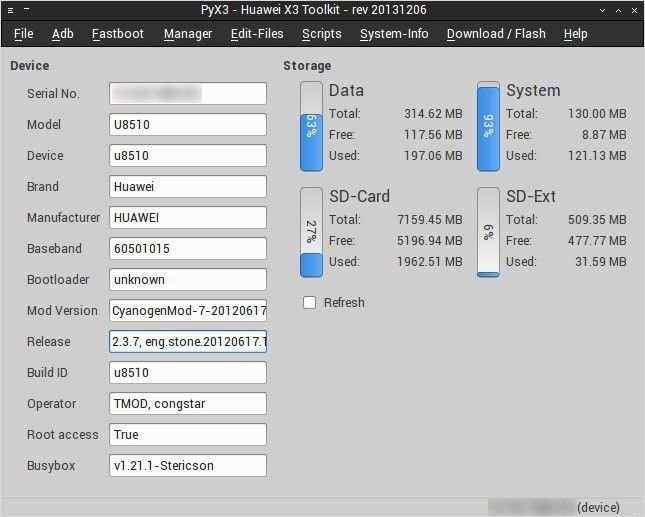This screenshot has height=517, width=645.
Task: Click the Build ID field
Action: (x=188, y=373)
